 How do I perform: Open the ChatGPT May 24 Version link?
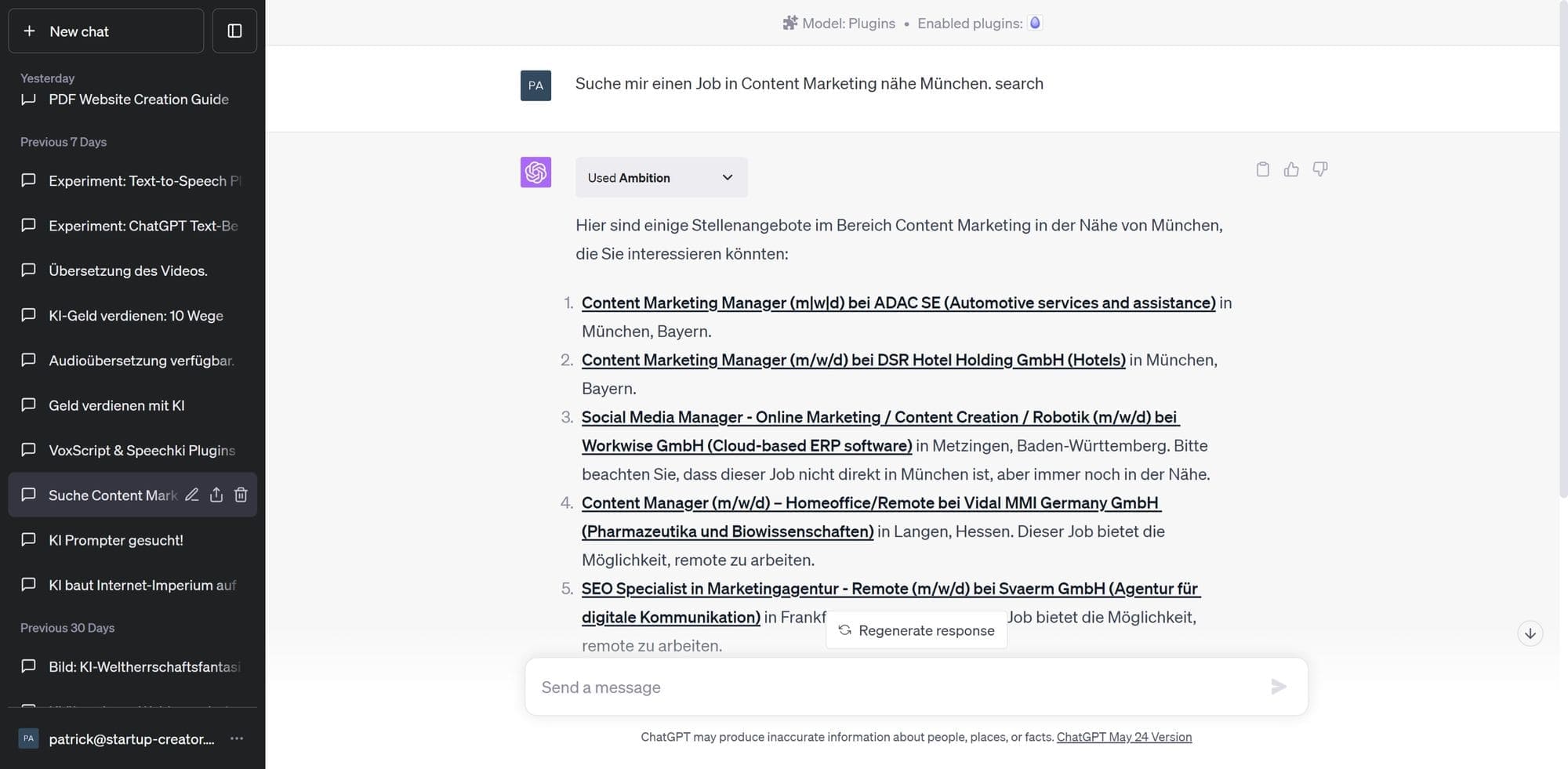(x=1123, y=737)
